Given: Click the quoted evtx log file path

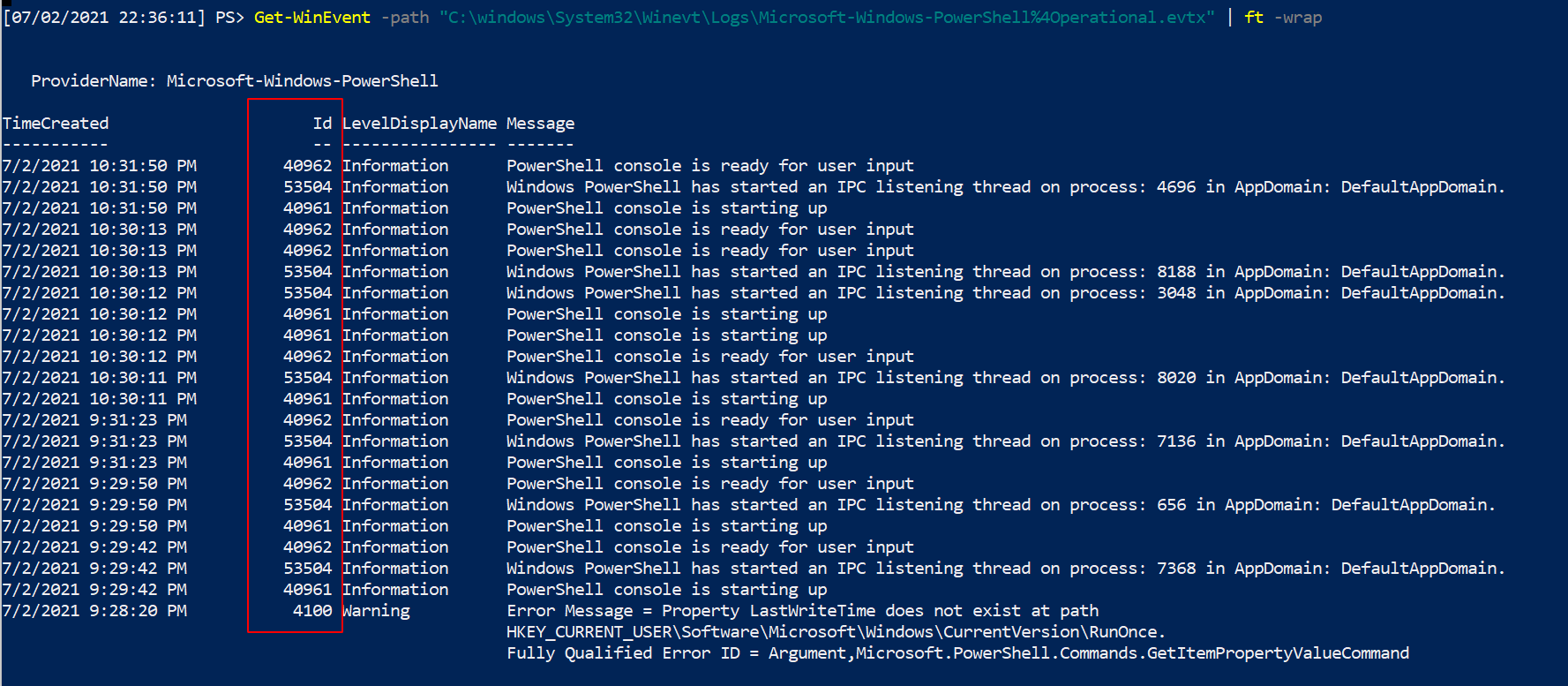Looking at the screenshot, I should click(x=827, y=18).
